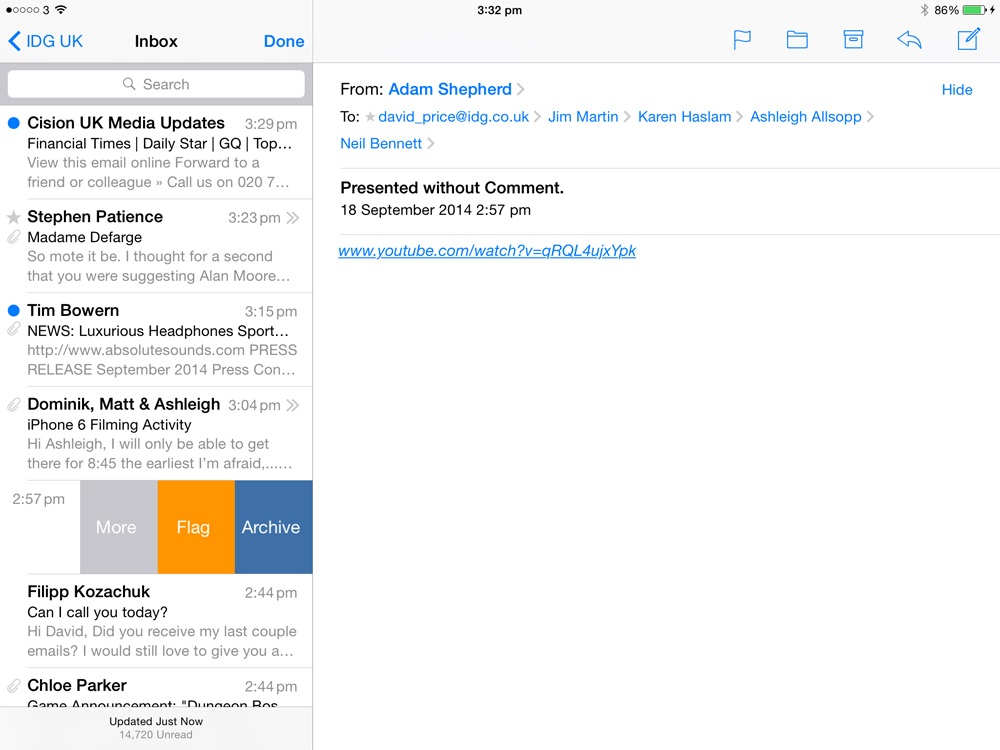The height and width of the screenshot is (750, 1000).
Task: Tap chevron after Adam Shepherd
Action: click(x=520, y=89)
